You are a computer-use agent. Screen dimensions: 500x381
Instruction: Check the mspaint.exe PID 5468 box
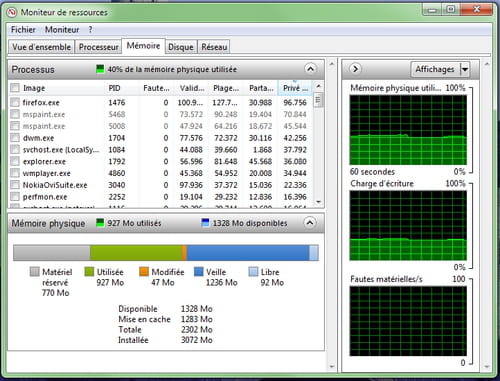[15, 114]
